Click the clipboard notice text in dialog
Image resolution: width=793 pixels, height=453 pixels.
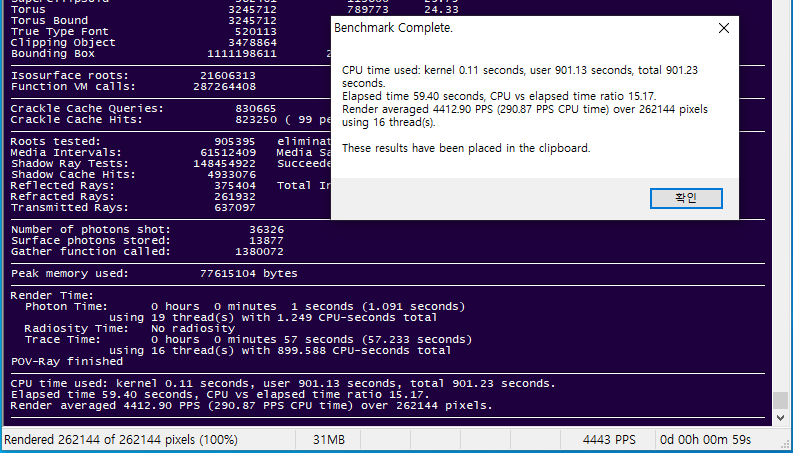coord(466,148)
